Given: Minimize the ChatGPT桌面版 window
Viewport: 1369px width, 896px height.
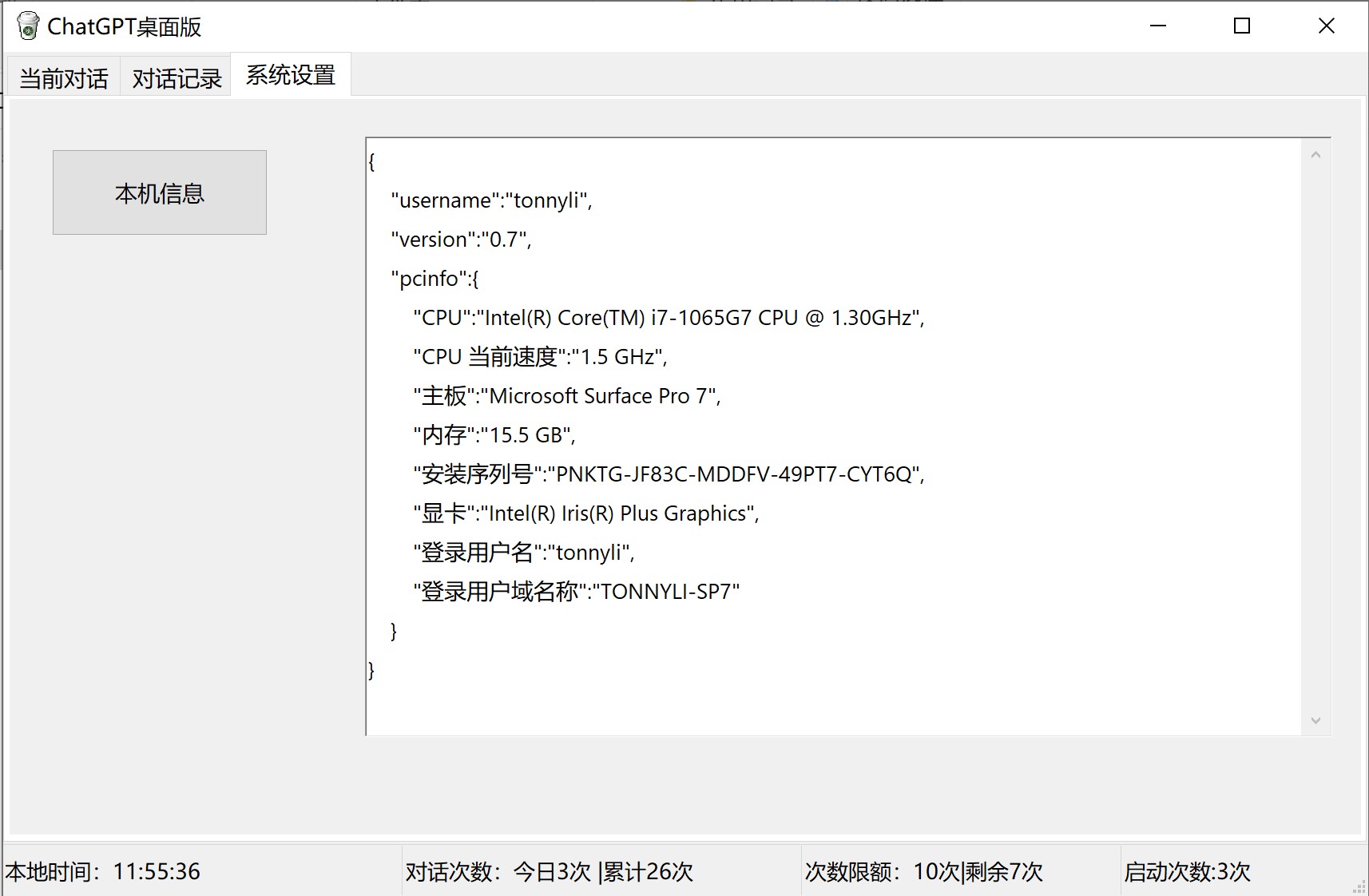Looking at the screenshot, I should pos(1158,26).
